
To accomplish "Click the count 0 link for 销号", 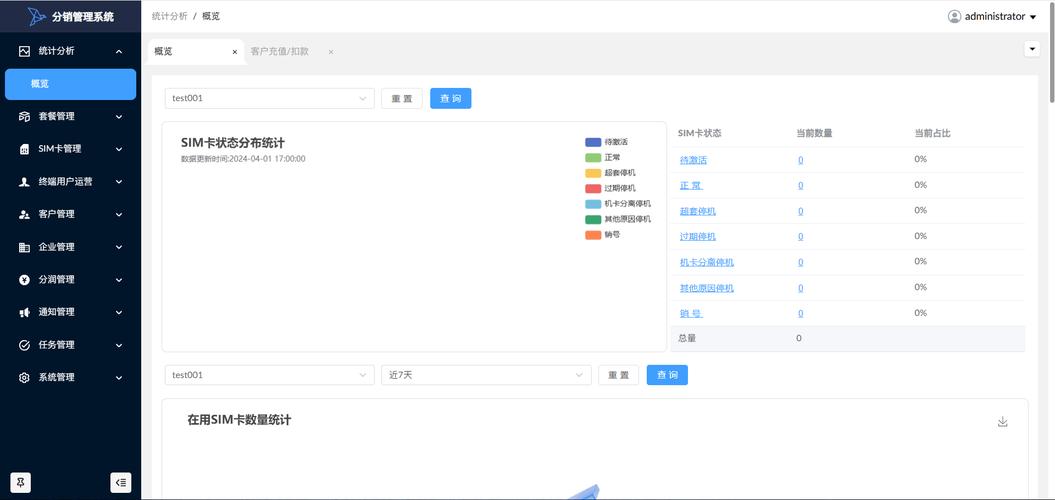I will point(800,314).
